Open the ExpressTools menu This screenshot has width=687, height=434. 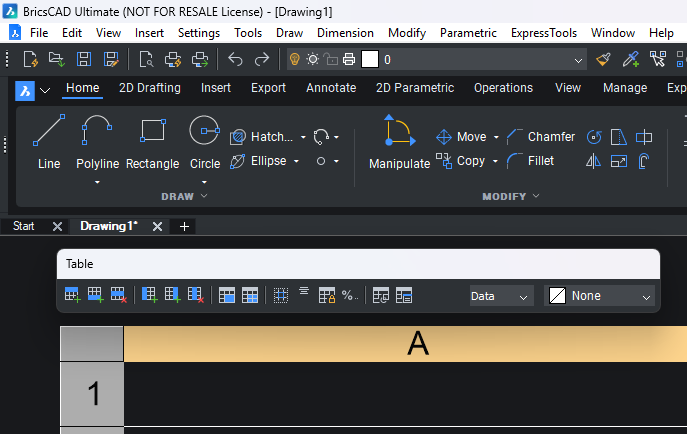pyautogui.click(x=544, y=33)
